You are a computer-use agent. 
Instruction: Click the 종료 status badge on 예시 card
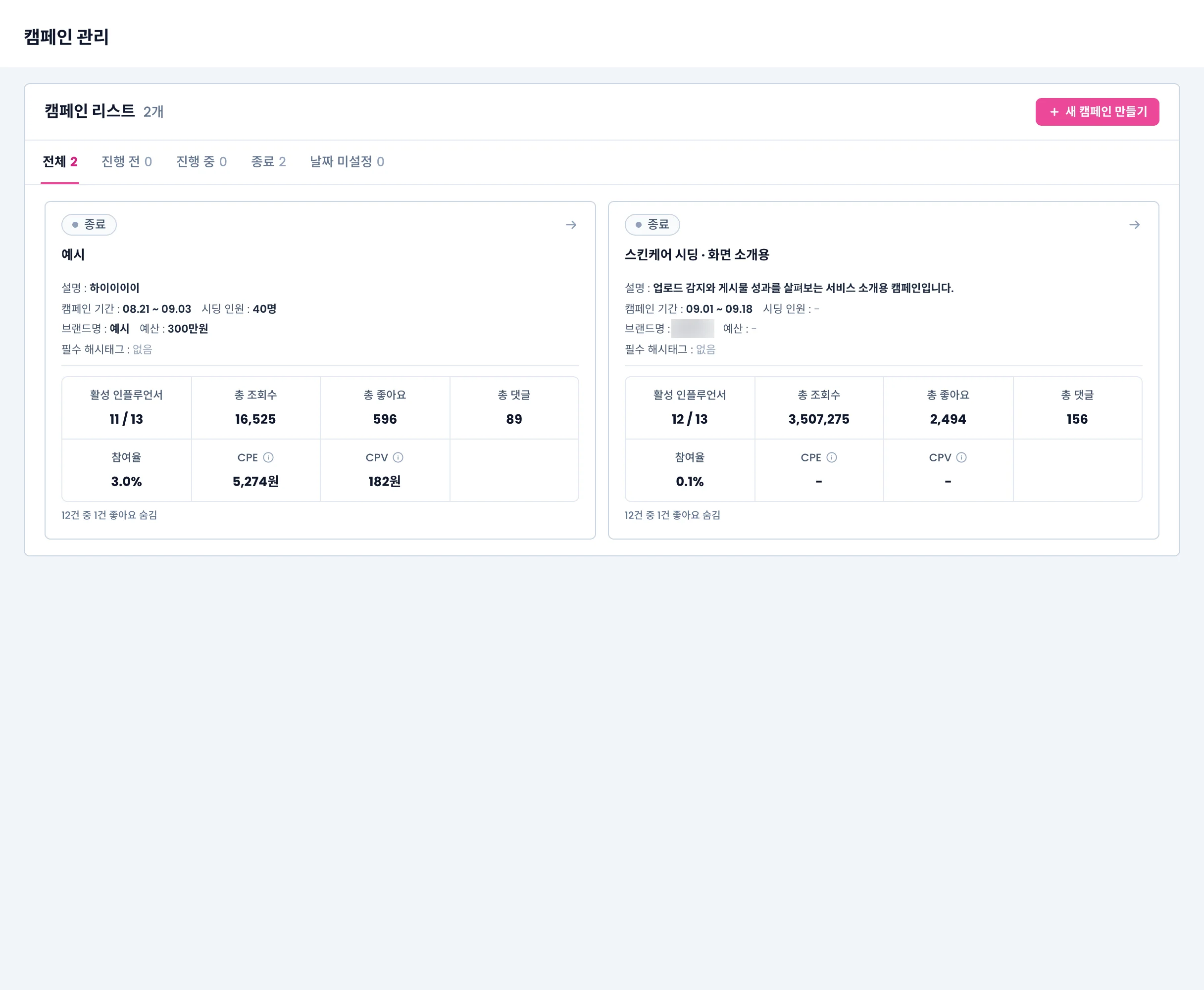pos(89,225)
